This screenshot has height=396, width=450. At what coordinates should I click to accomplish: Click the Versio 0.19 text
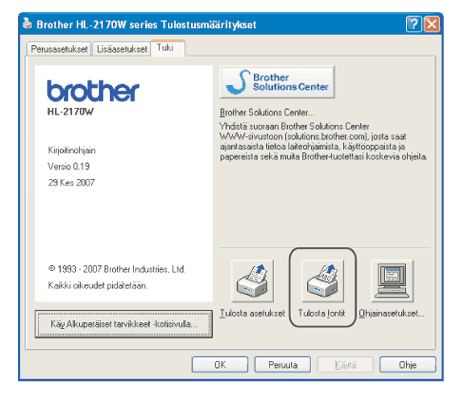pyautogui.click(x=69, y=166)
